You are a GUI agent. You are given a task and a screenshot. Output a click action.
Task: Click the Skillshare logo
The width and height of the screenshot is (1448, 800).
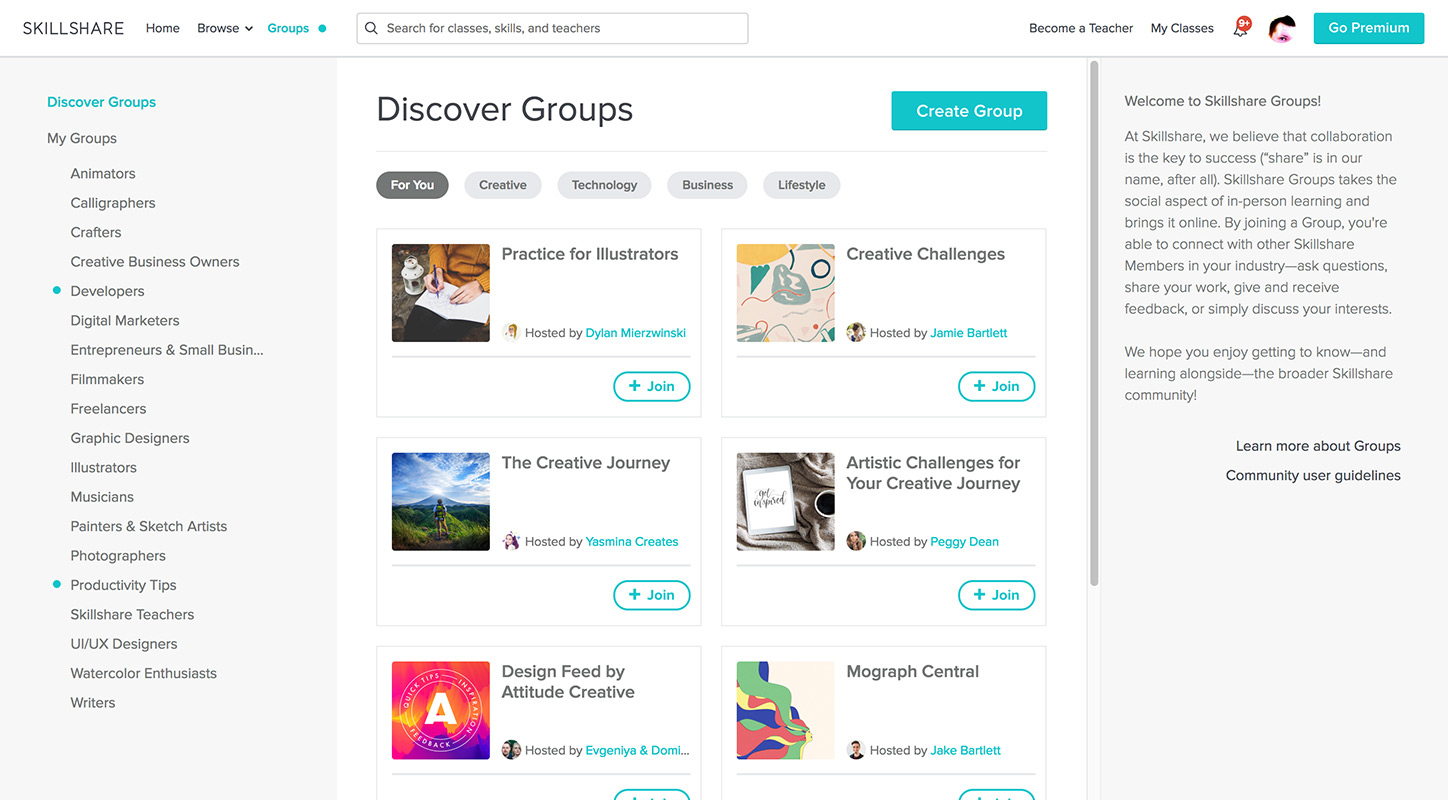tap(74, 28)
